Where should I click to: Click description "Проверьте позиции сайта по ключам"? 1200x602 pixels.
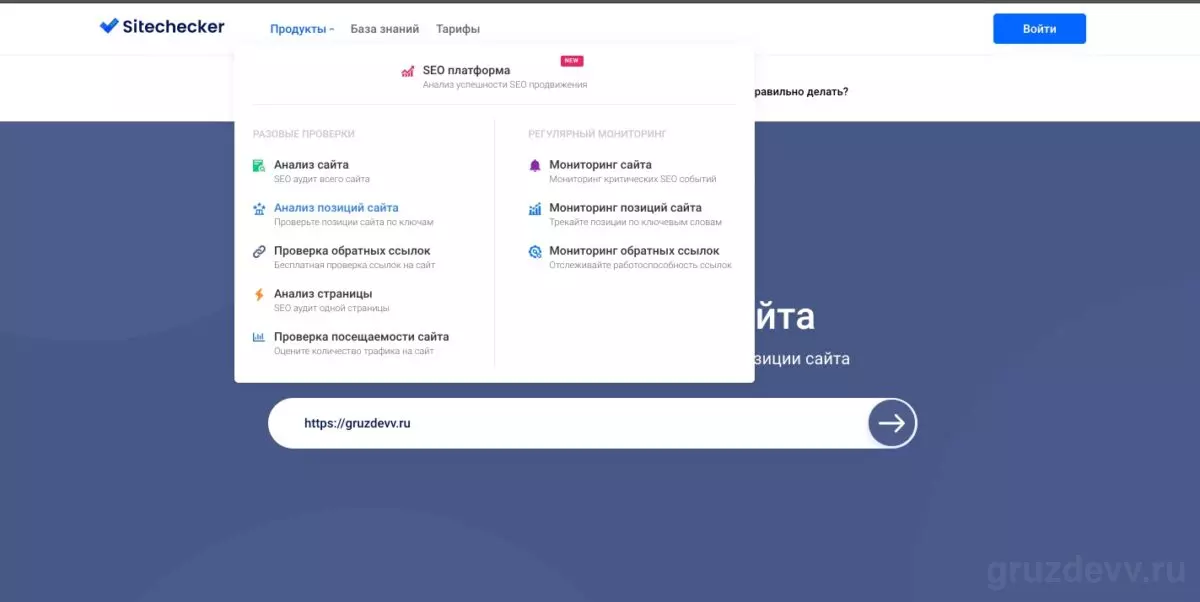click(354, 222)
